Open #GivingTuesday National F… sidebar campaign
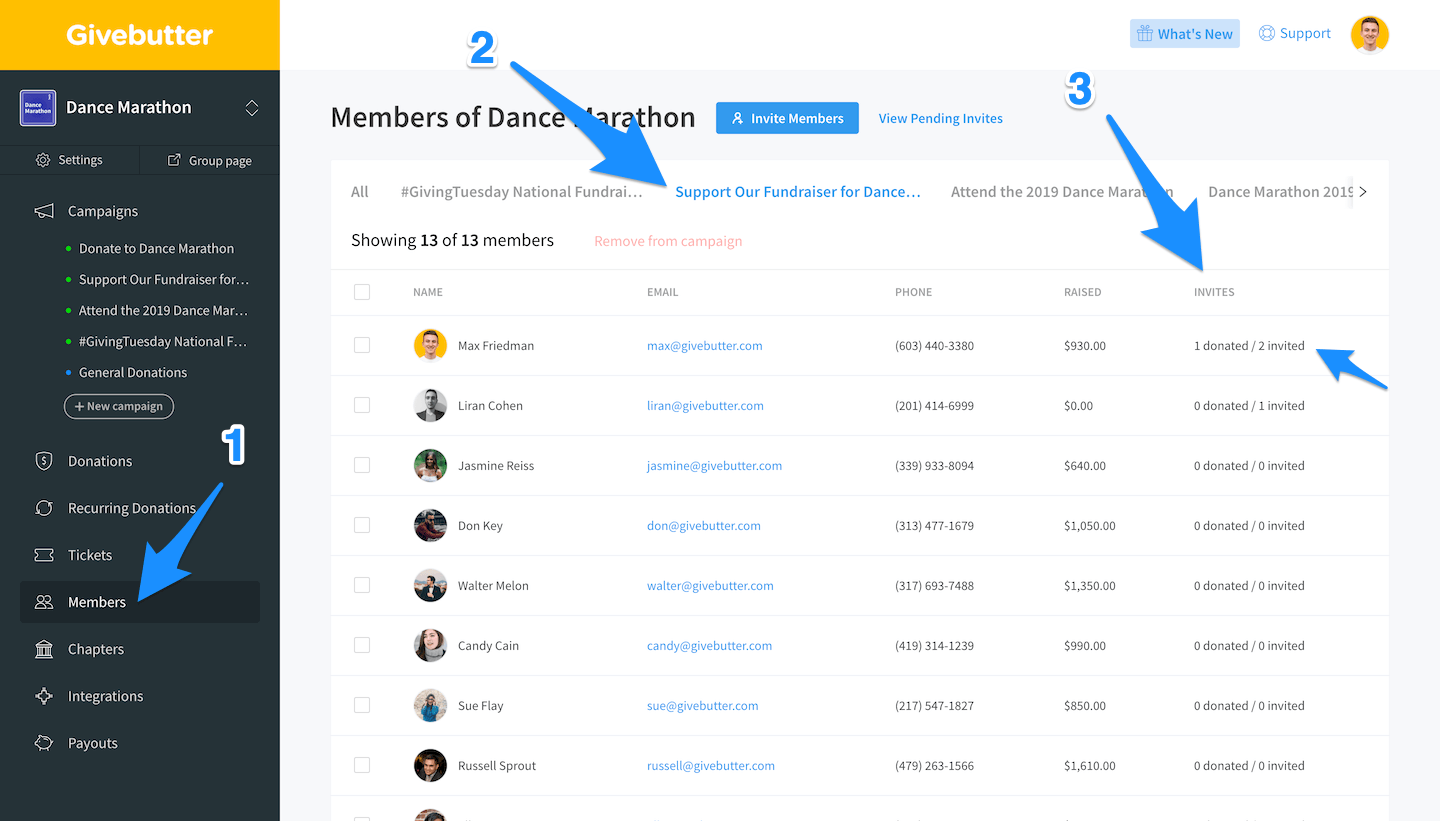Viewport: 1440px width, 821px height. tap(163, 341)
